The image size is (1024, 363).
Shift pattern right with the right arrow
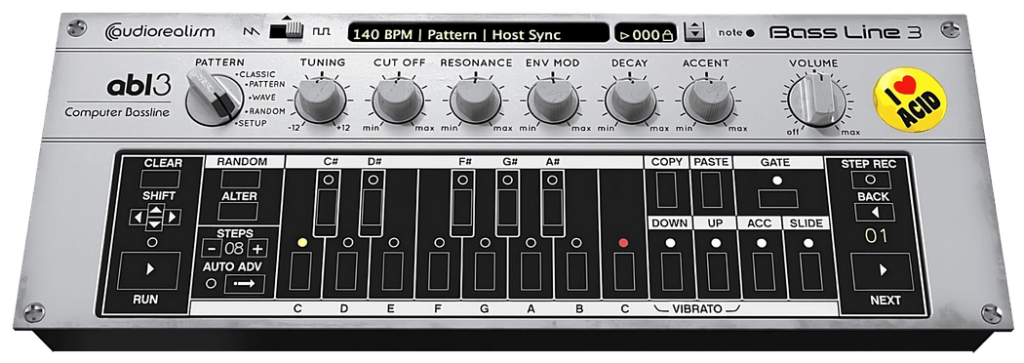point(172,217)
